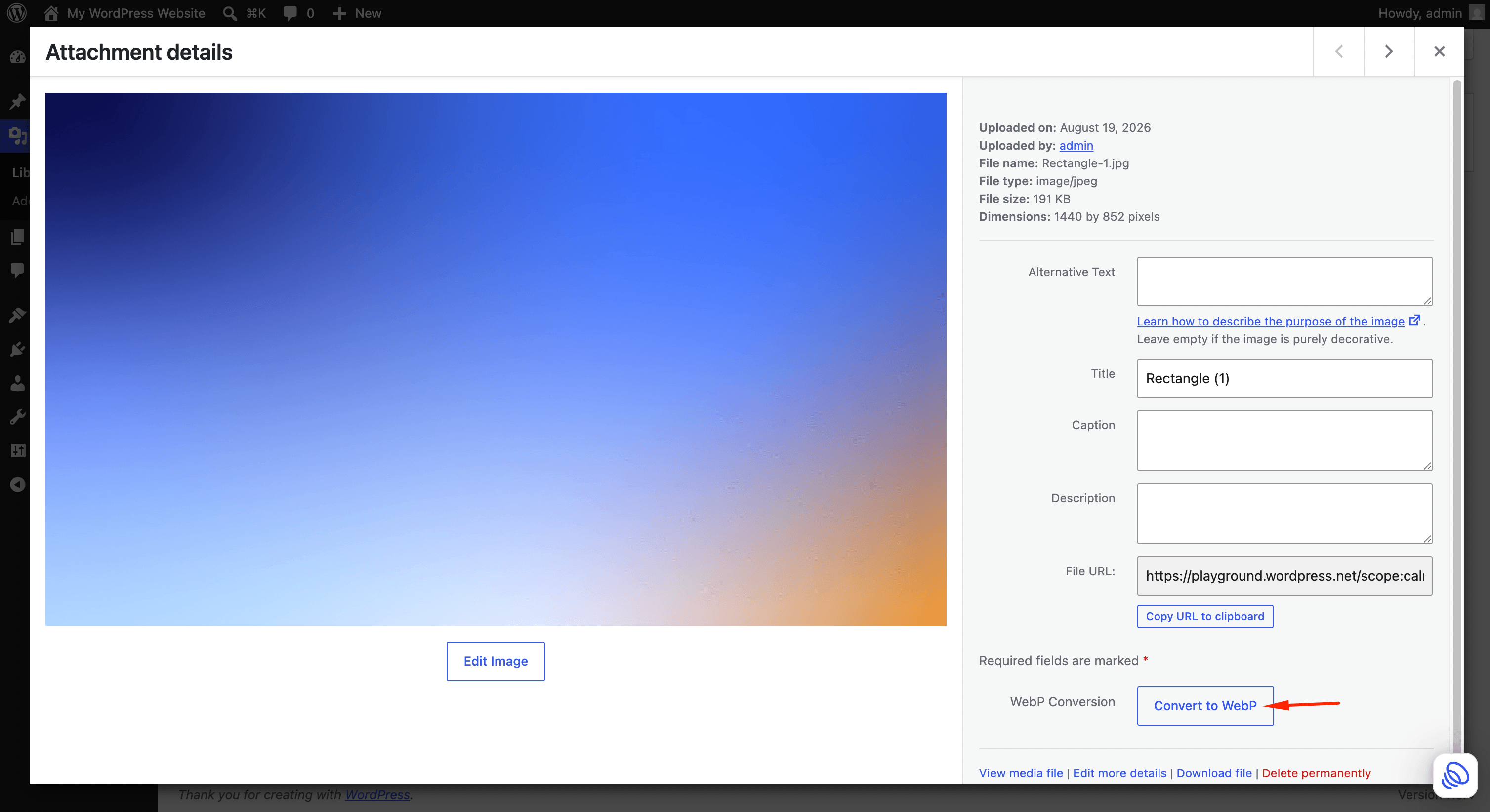Open Posts pushpin sidebar icon
Viewport: 1490px width, 812px height.
[x=17, y=101]
